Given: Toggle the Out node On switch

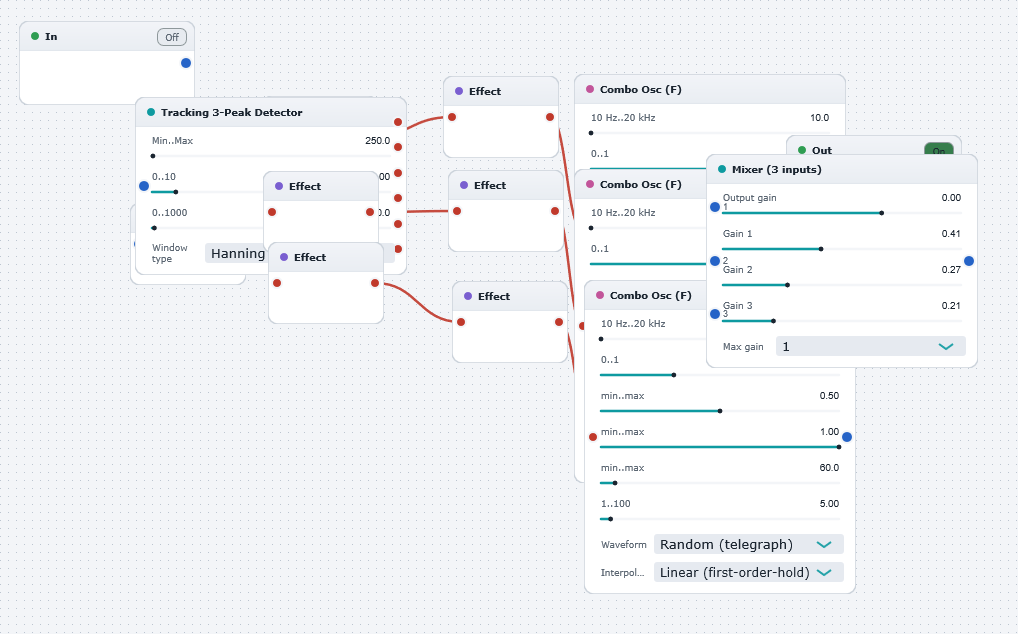Looking at the screenshot, I should click(x=939, y=150).
